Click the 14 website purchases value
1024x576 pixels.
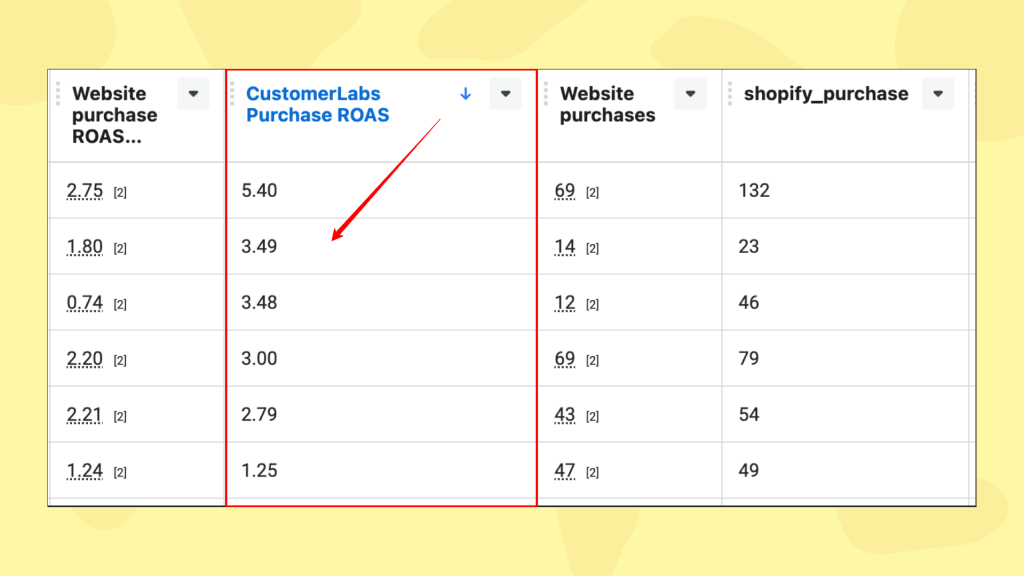pos(565,247)
